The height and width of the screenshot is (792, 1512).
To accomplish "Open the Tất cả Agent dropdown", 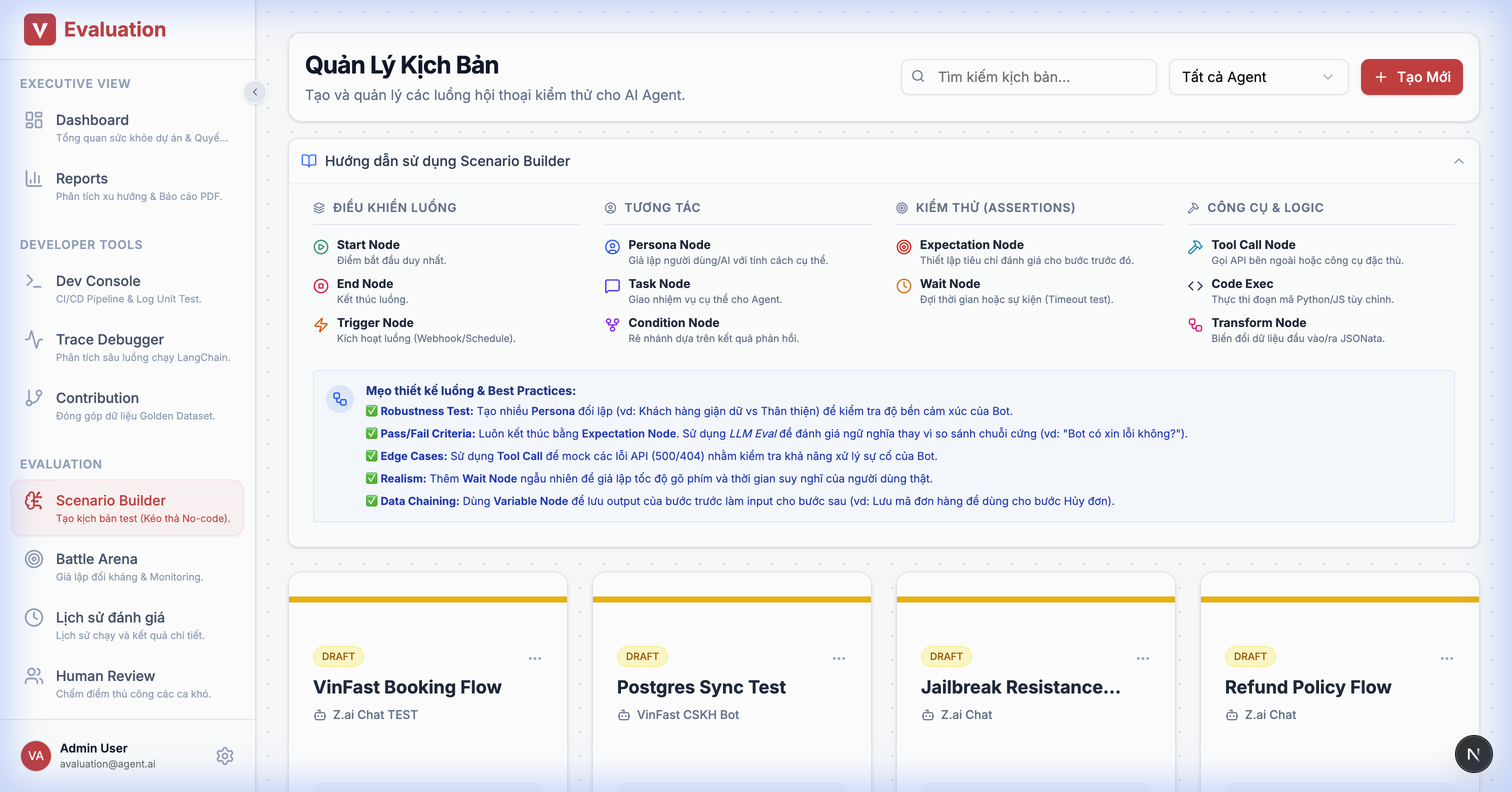I will [1257, 77].
